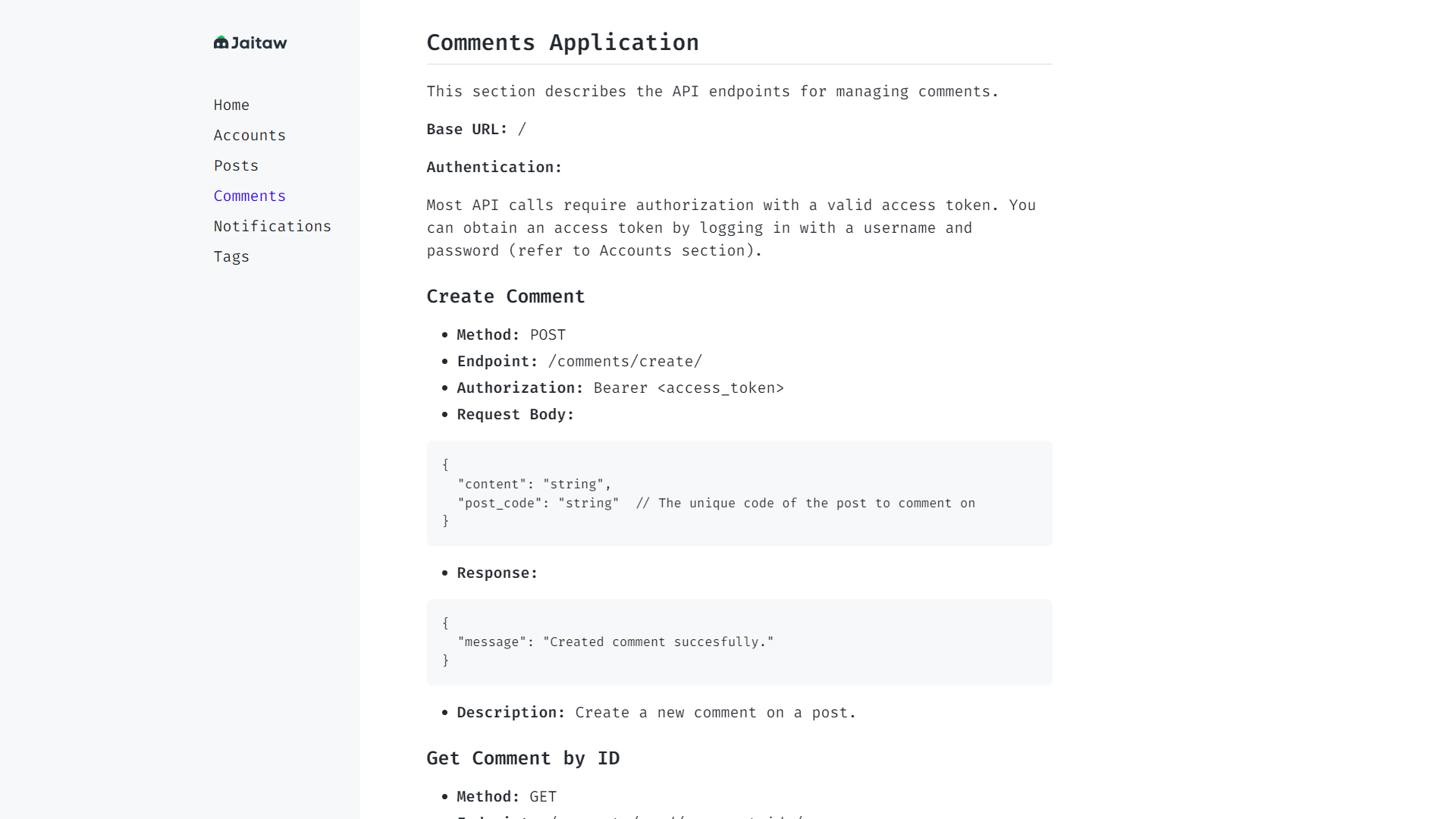
Task: Click the Jaitaw logo icon
Action: point(221,42)
